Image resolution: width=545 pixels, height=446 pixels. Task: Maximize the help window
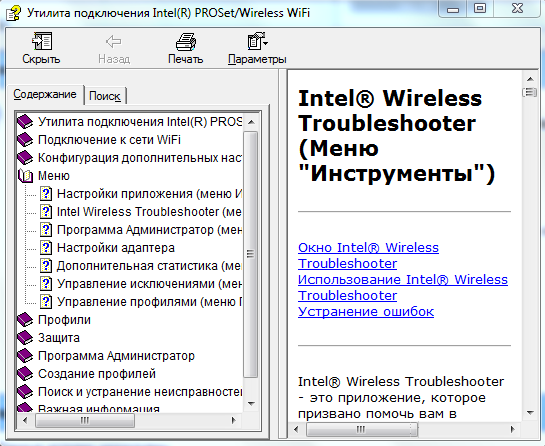point(480,8)
